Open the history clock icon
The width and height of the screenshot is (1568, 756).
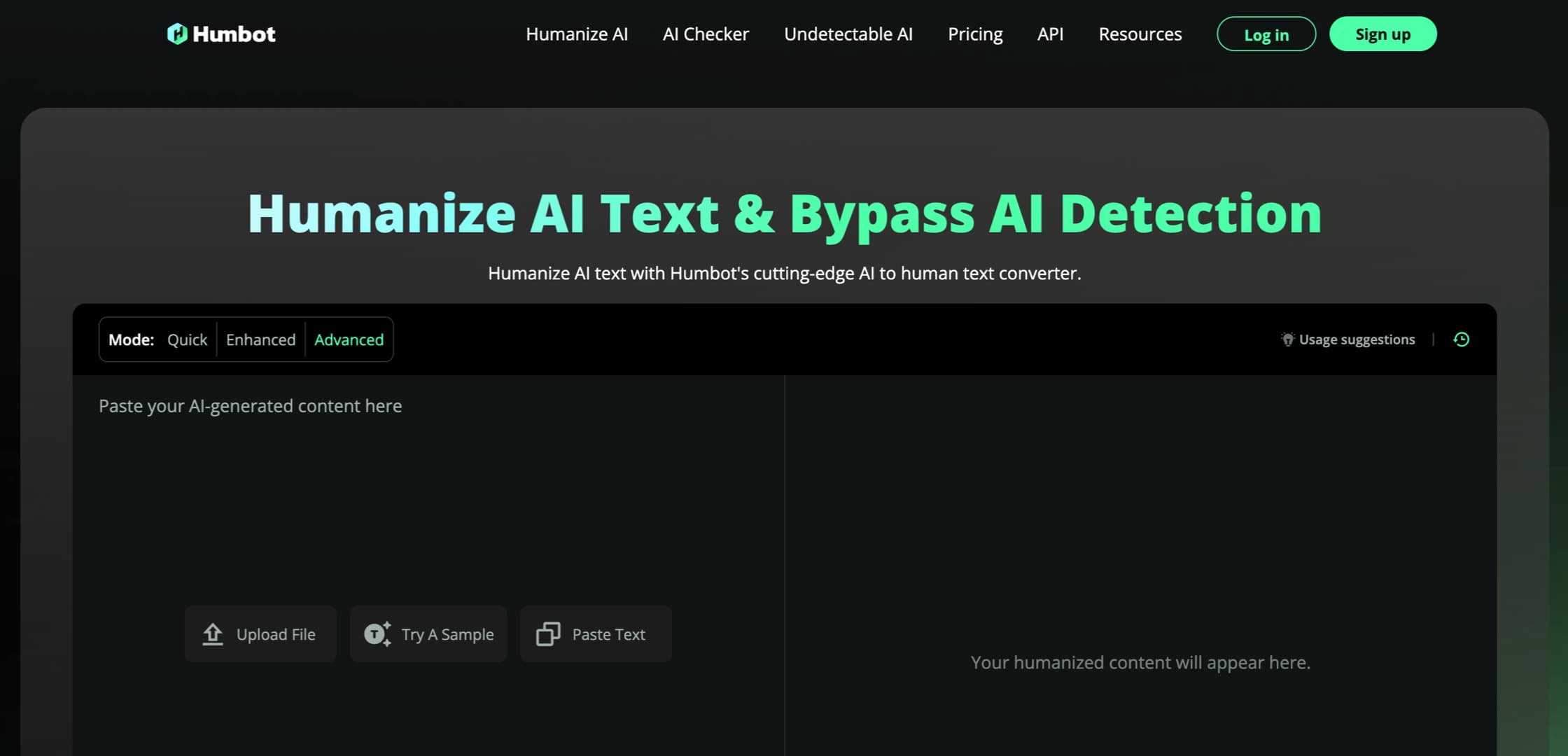click(x=1461, y=339)
